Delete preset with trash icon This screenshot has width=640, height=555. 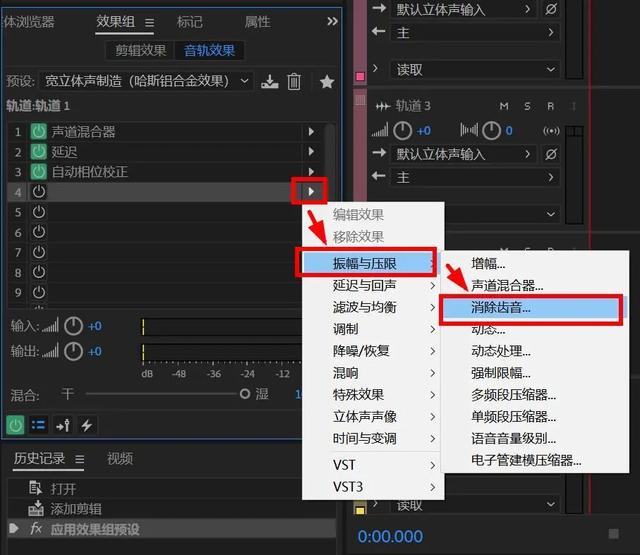point(294,82)
